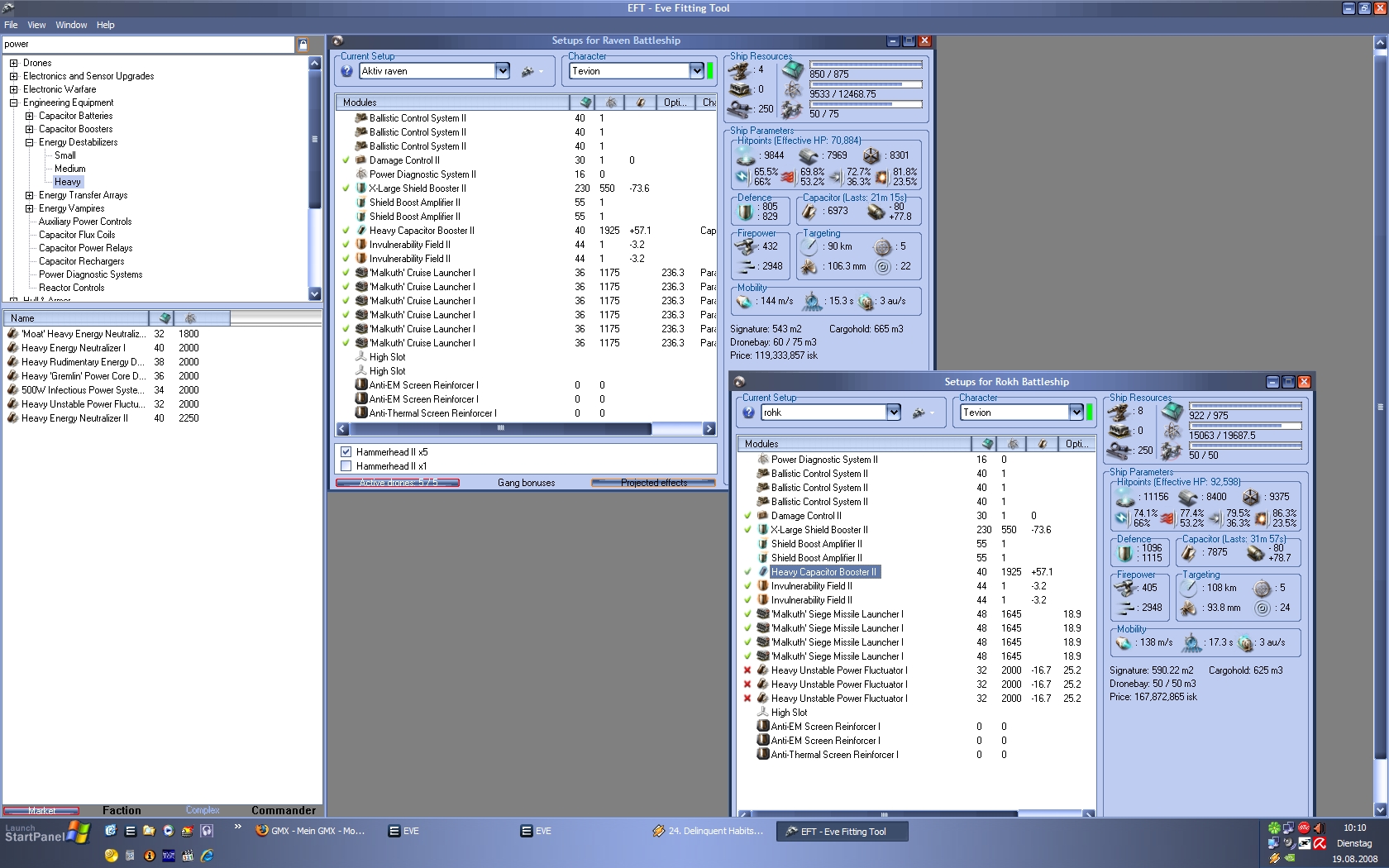Click the help icon beside rohk setup
The image size is (1389, 868).
748,413
